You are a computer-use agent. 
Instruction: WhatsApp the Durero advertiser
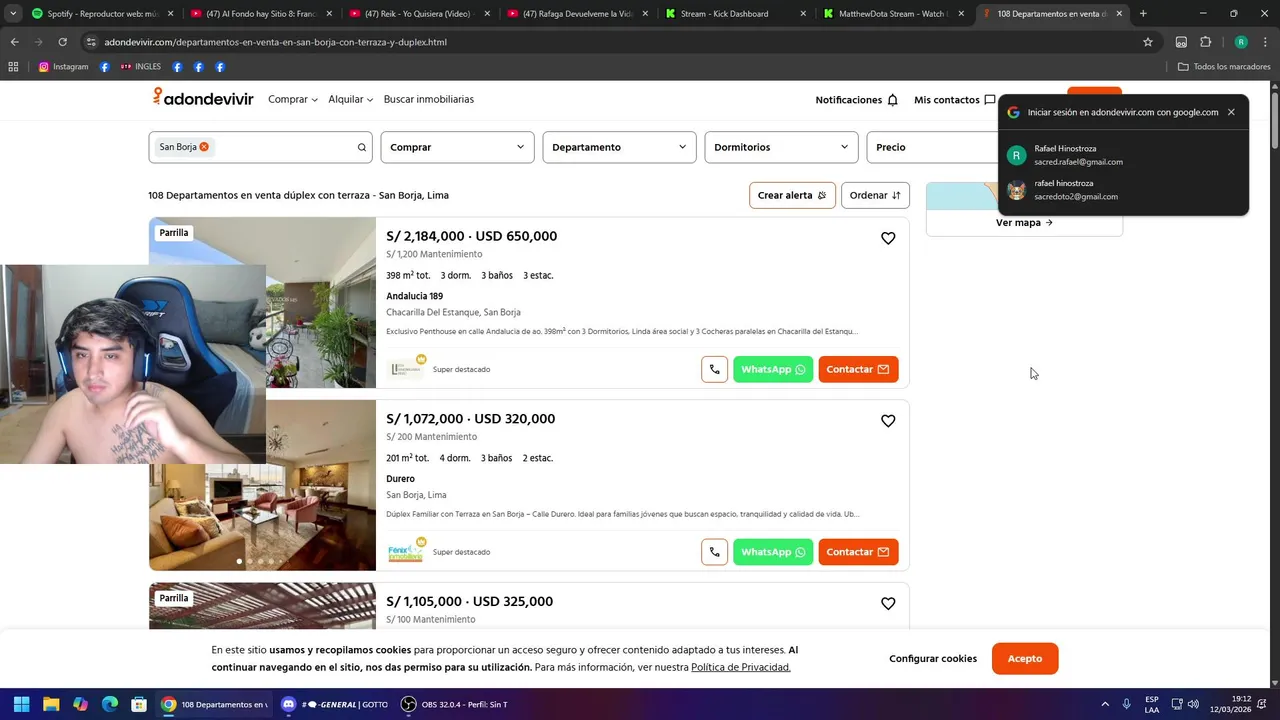click(x=773, y=552)
